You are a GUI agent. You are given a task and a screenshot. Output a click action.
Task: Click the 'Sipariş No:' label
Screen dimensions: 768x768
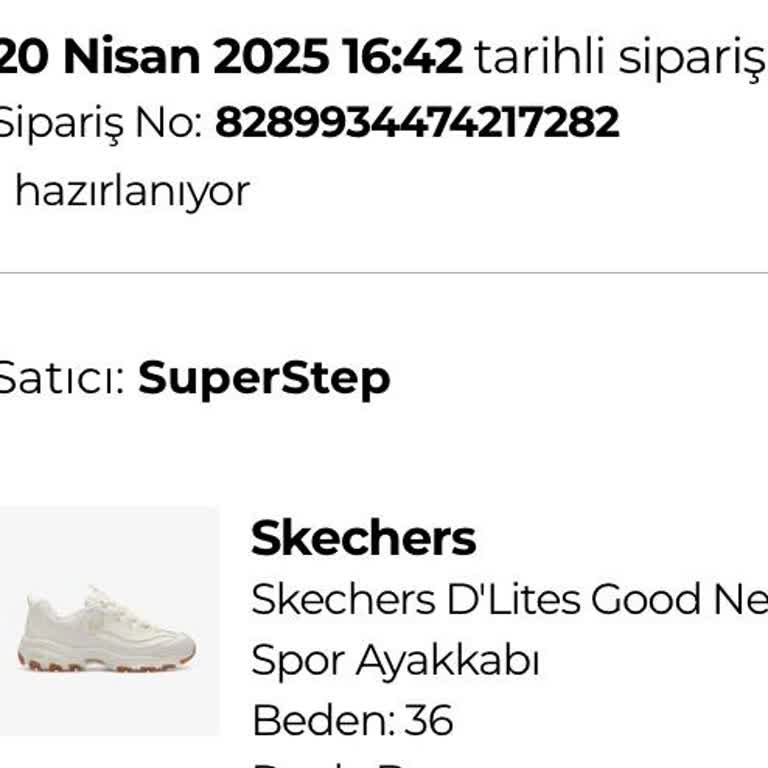click(100, 123)
